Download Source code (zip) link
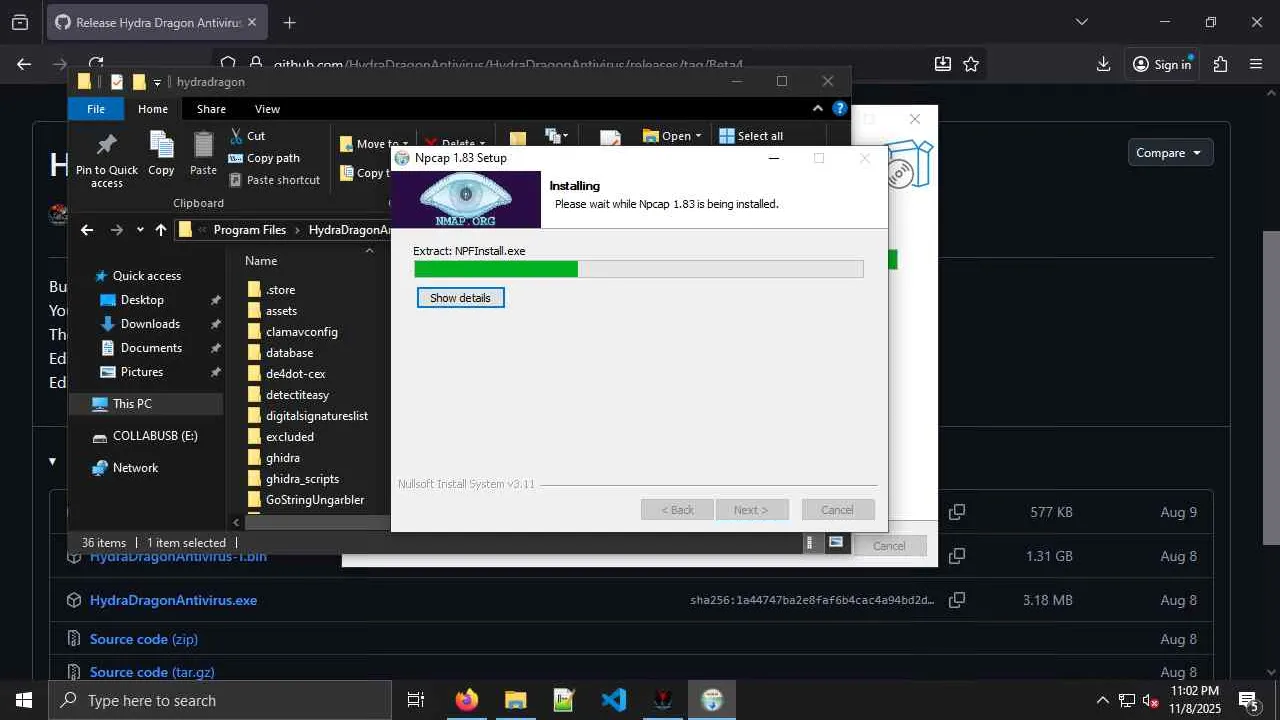This screenshot has width=1280, height=720. 144,639
